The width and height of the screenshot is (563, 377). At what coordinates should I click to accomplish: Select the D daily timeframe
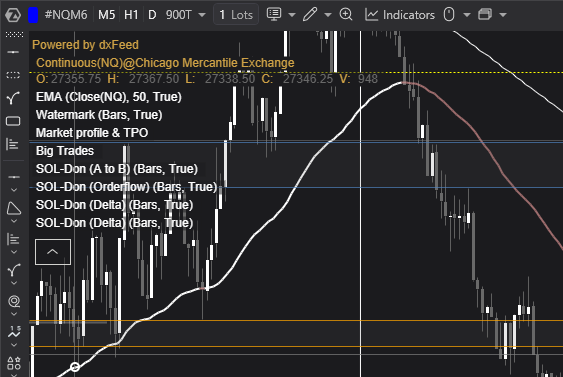(x=152, y=15)
